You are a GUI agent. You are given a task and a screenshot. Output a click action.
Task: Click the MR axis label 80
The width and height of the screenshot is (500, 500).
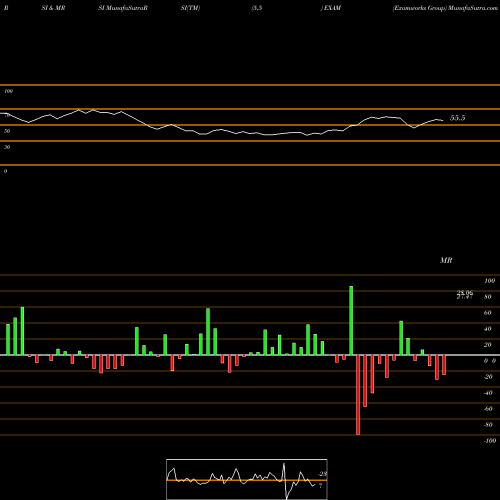click(x=488, y=297)
